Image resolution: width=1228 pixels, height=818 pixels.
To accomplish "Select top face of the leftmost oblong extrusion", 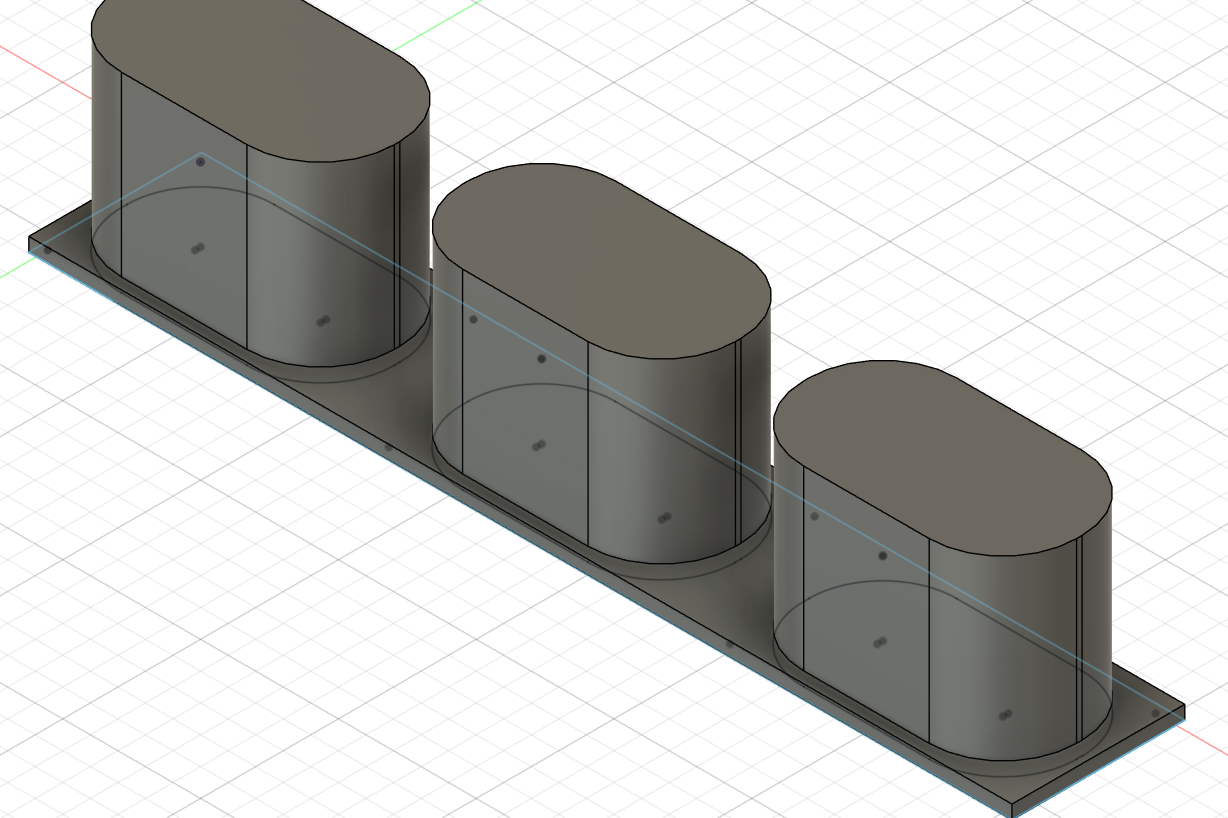I will coord(260,75).
